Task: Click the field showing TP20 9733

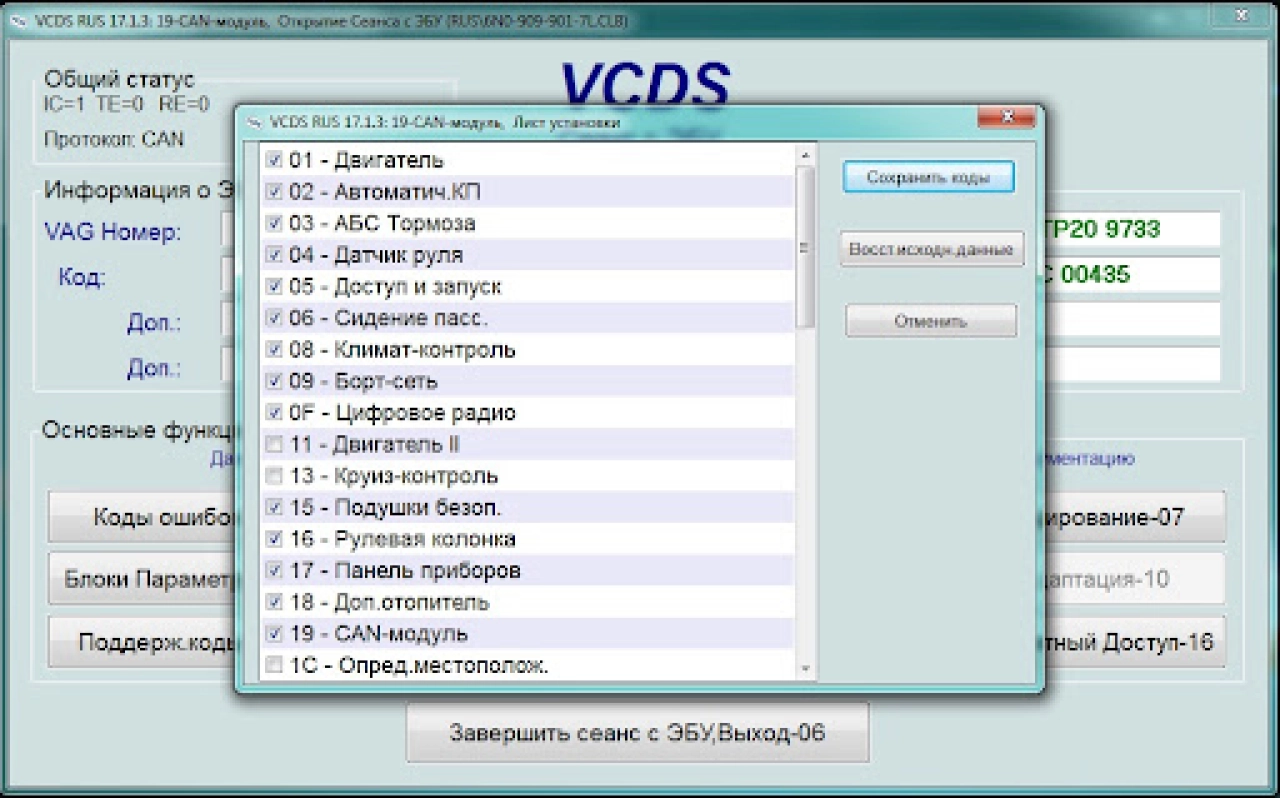Action: point(1132,229)
